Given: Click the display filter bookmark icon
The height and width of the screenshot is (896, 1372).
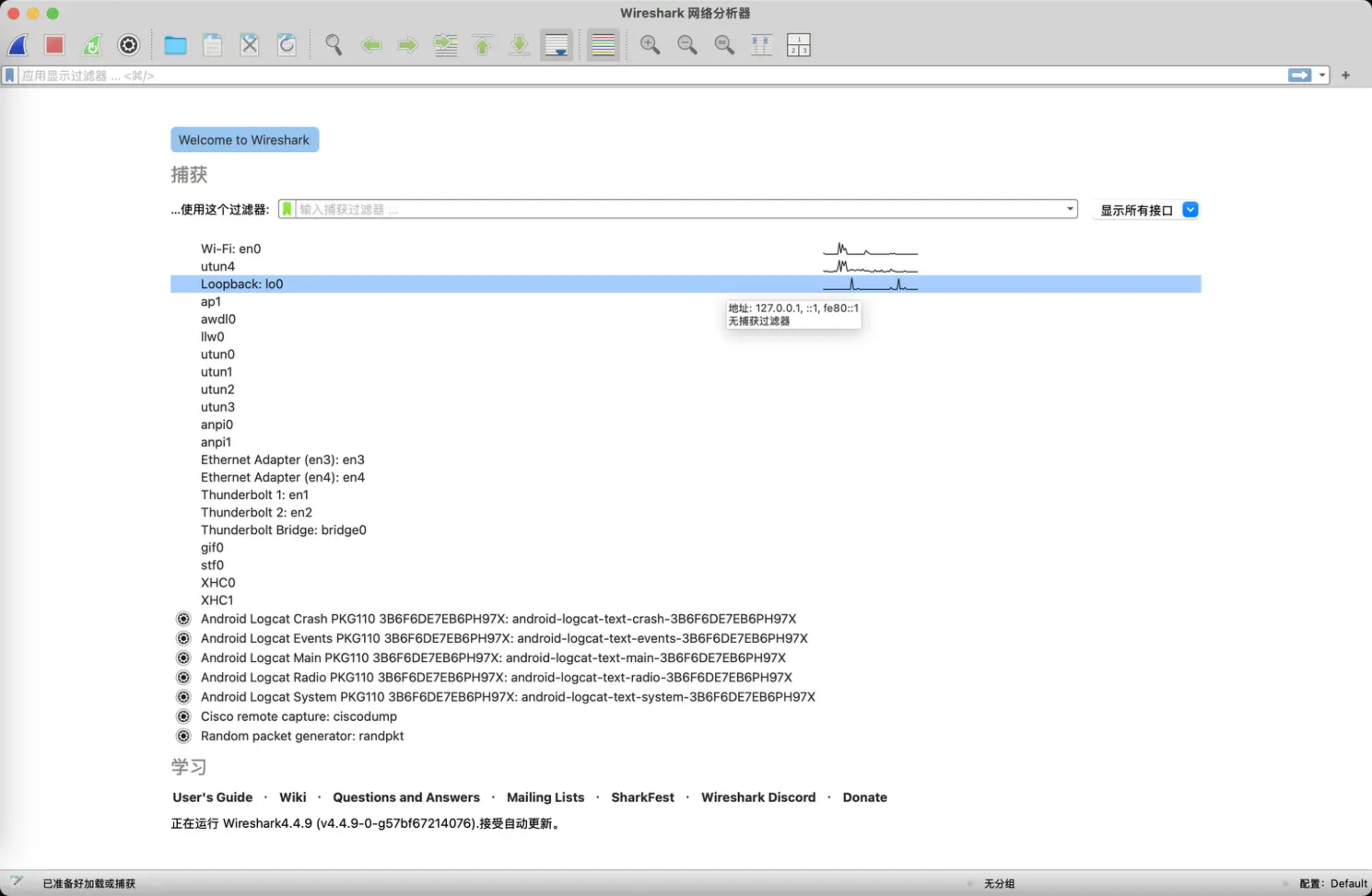Looking at the screenshot, I should tap(10, 76).
